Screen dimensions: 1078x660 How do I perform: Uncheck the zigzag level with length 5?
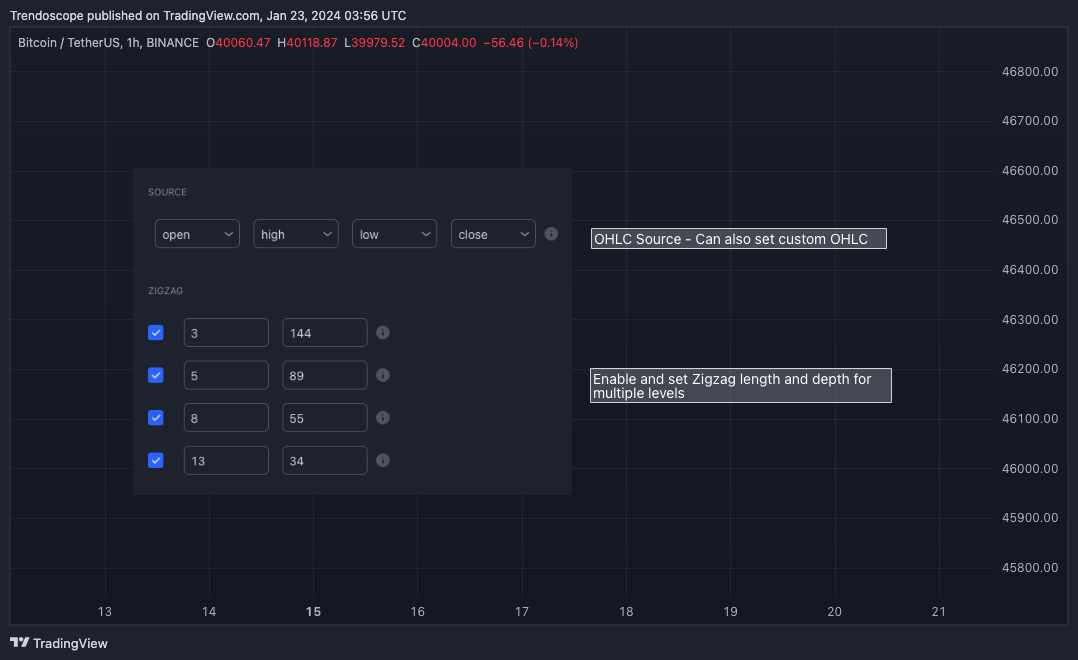(x=156, y=375)
